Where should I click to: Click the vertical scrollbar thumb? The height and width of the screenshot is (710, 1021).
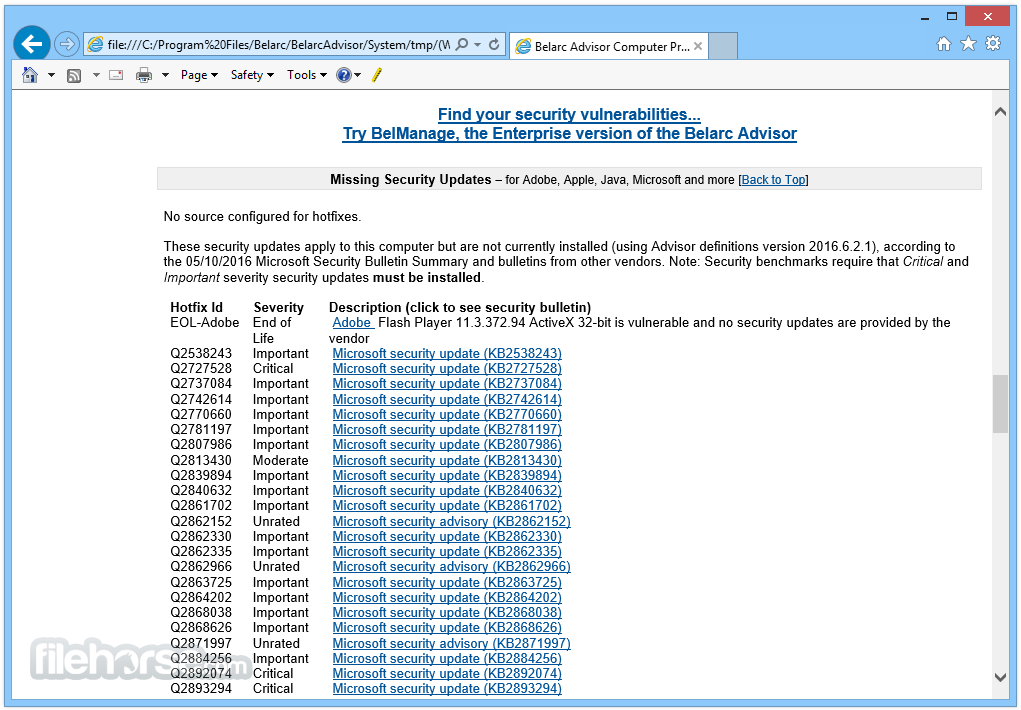click(1000, 404)
